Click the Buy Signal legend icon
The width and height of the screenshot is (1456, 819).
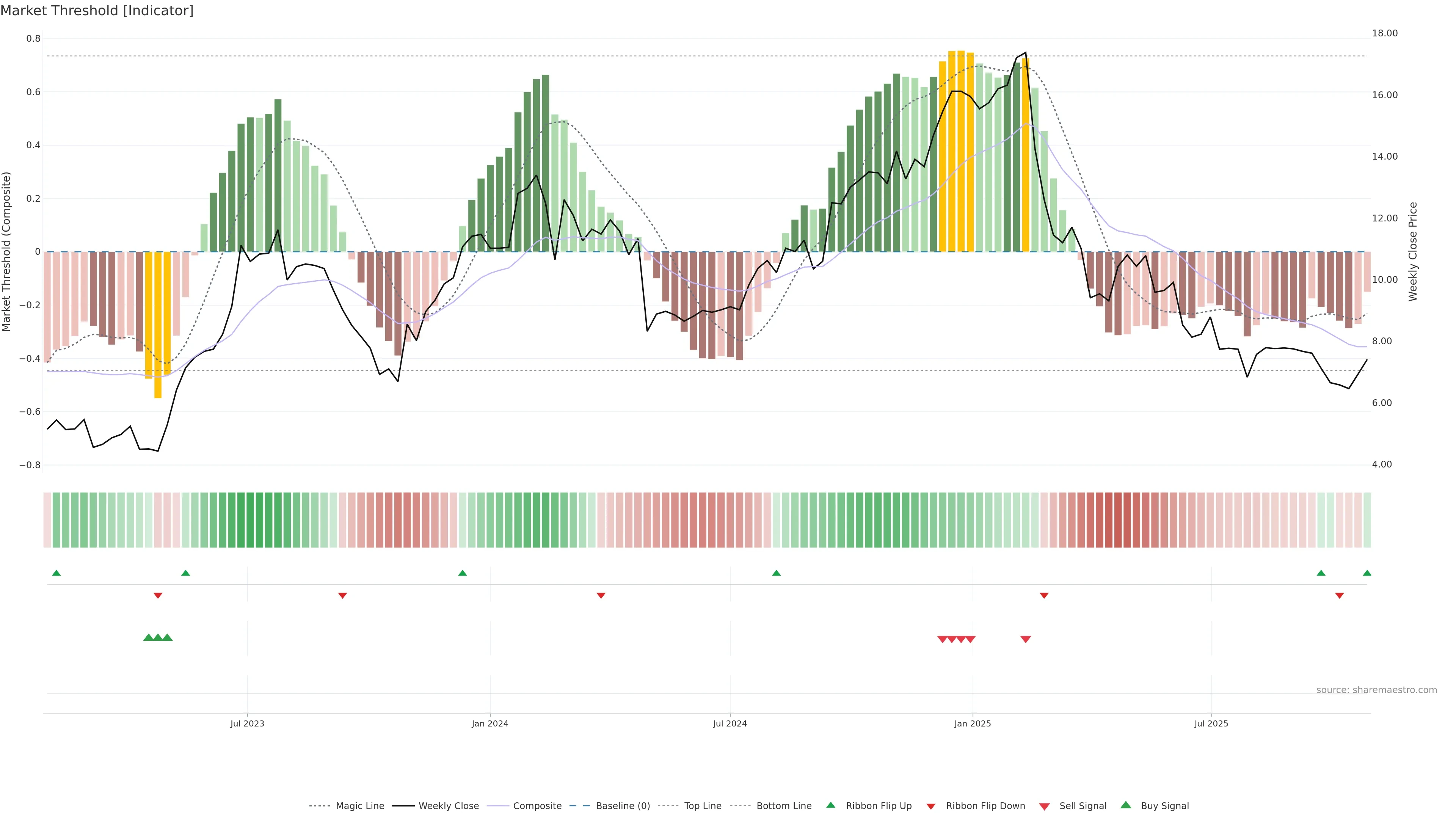(1126, 805)
